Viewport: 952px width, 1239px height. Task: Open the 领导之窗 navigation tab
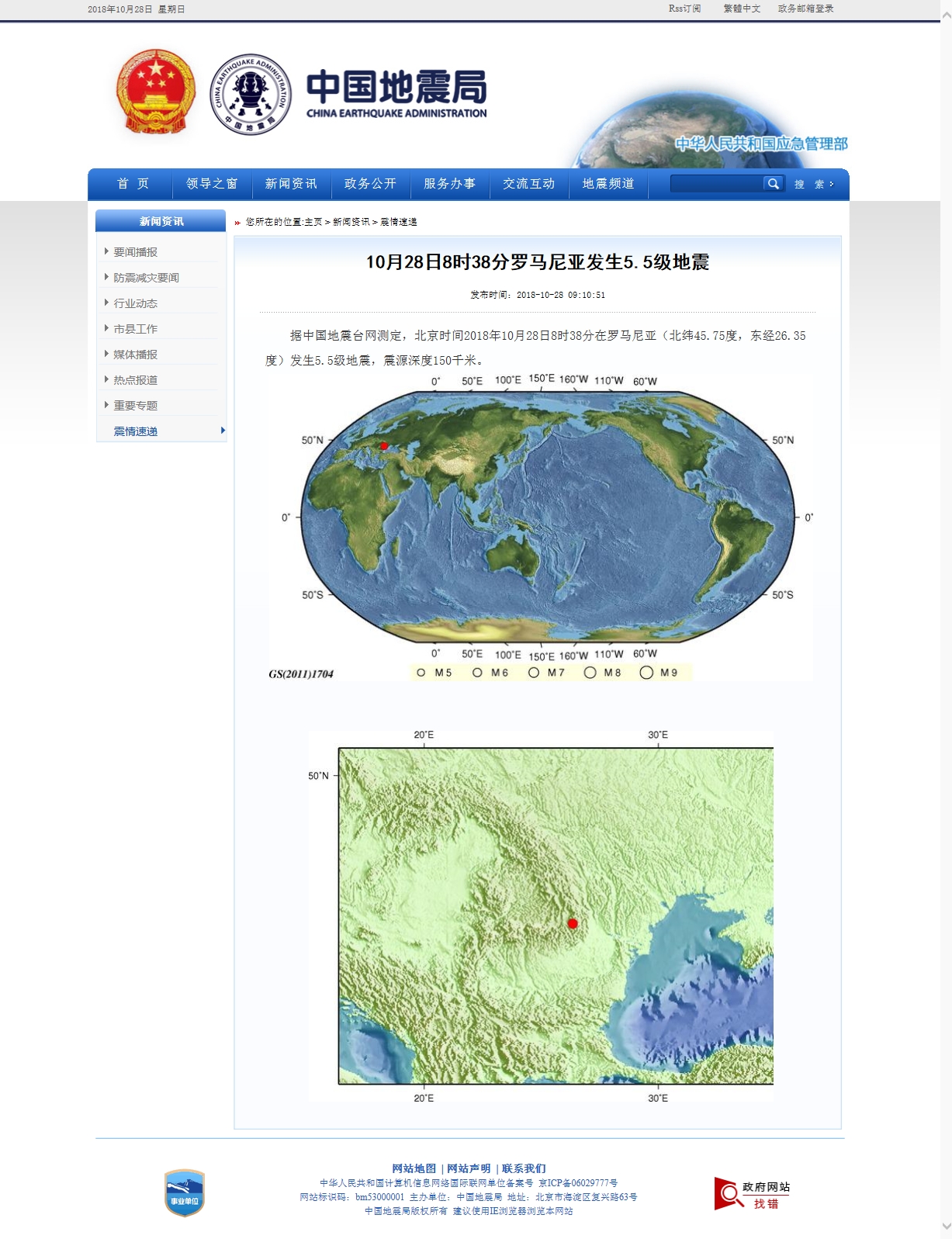coord(212,184)
